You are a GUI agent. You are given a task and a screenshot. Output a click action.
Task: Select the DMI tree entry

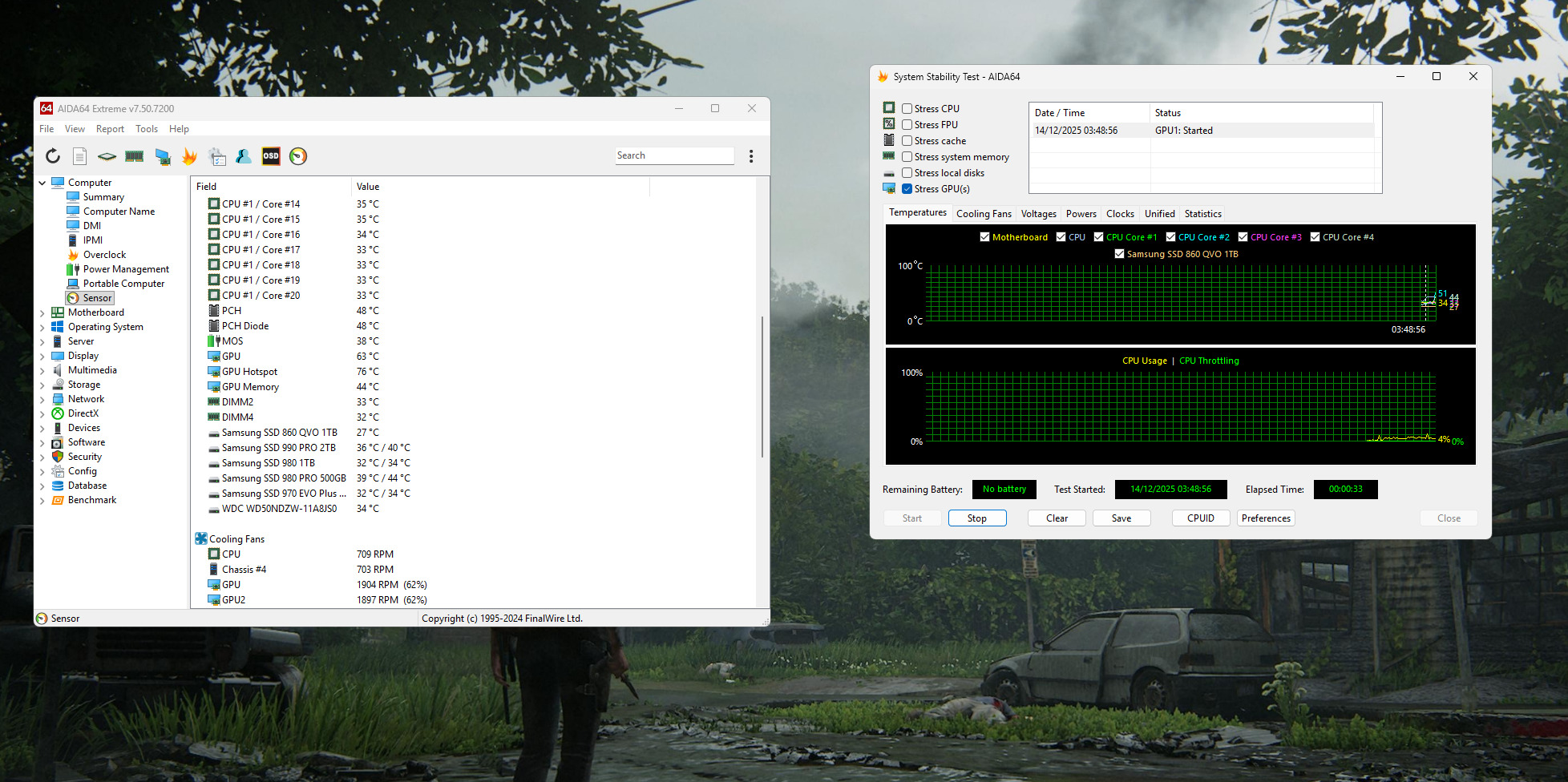tap(92, 226)
